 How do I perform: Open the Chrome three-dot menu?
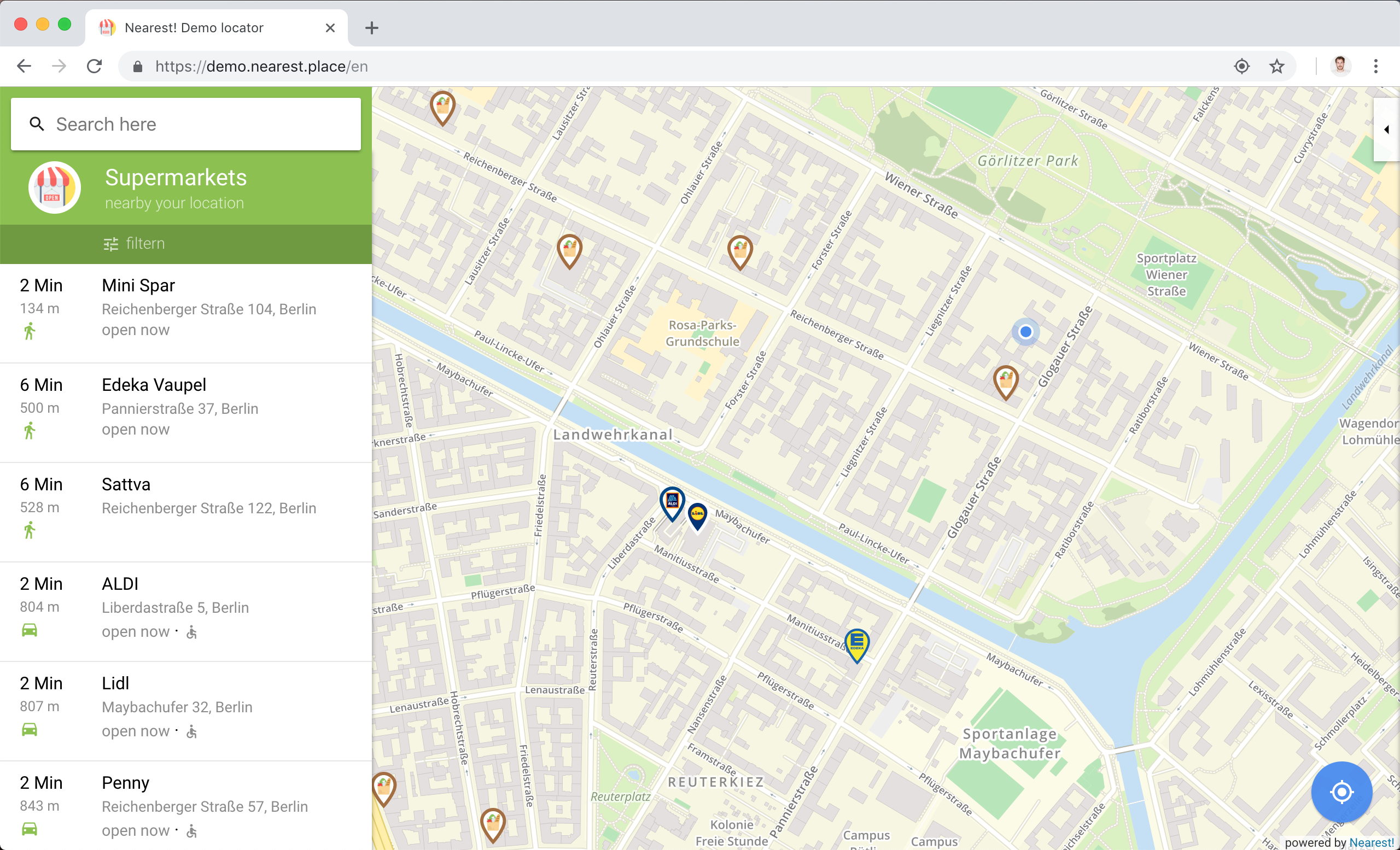1375,66
